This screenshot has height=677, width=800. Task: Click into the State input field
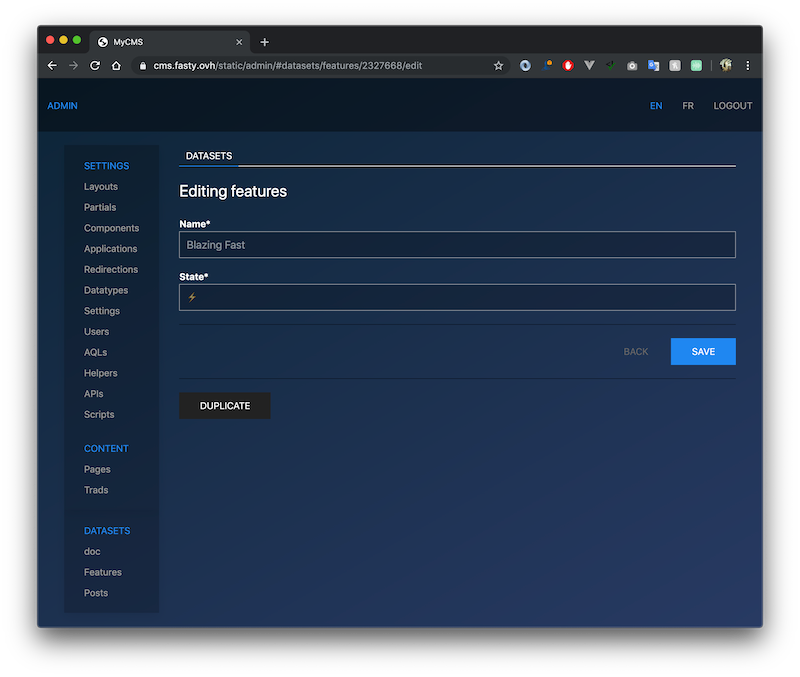tap(457, 297)
